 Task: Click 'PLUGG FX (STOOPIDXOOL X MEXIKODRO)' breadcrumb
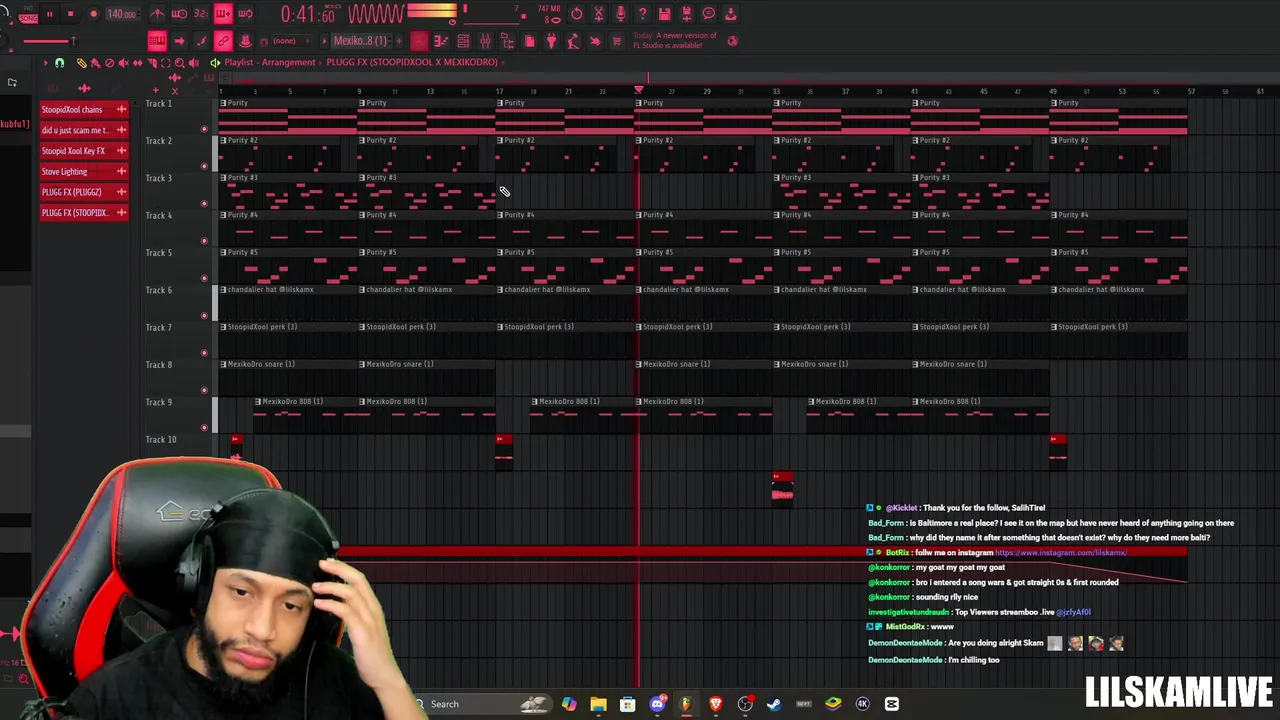(x=412, y=62)
